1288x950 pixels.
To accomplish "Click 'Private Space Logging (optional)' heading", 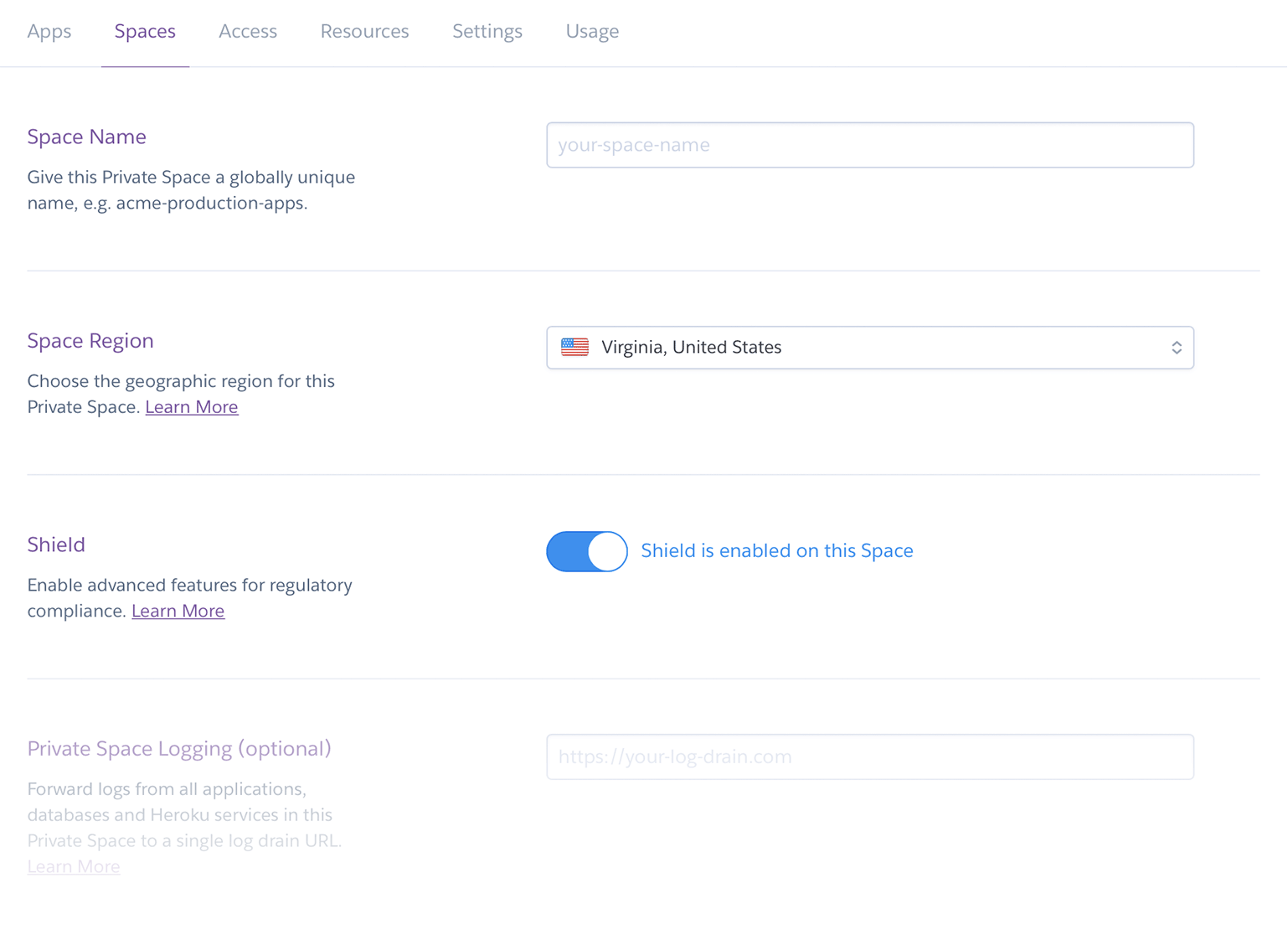I will [179, 749].
